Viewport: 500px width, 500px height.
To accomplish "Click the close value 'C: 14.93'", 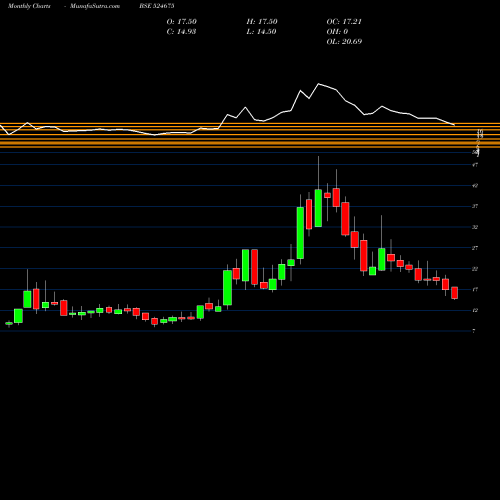I will [x=181, y=32].
